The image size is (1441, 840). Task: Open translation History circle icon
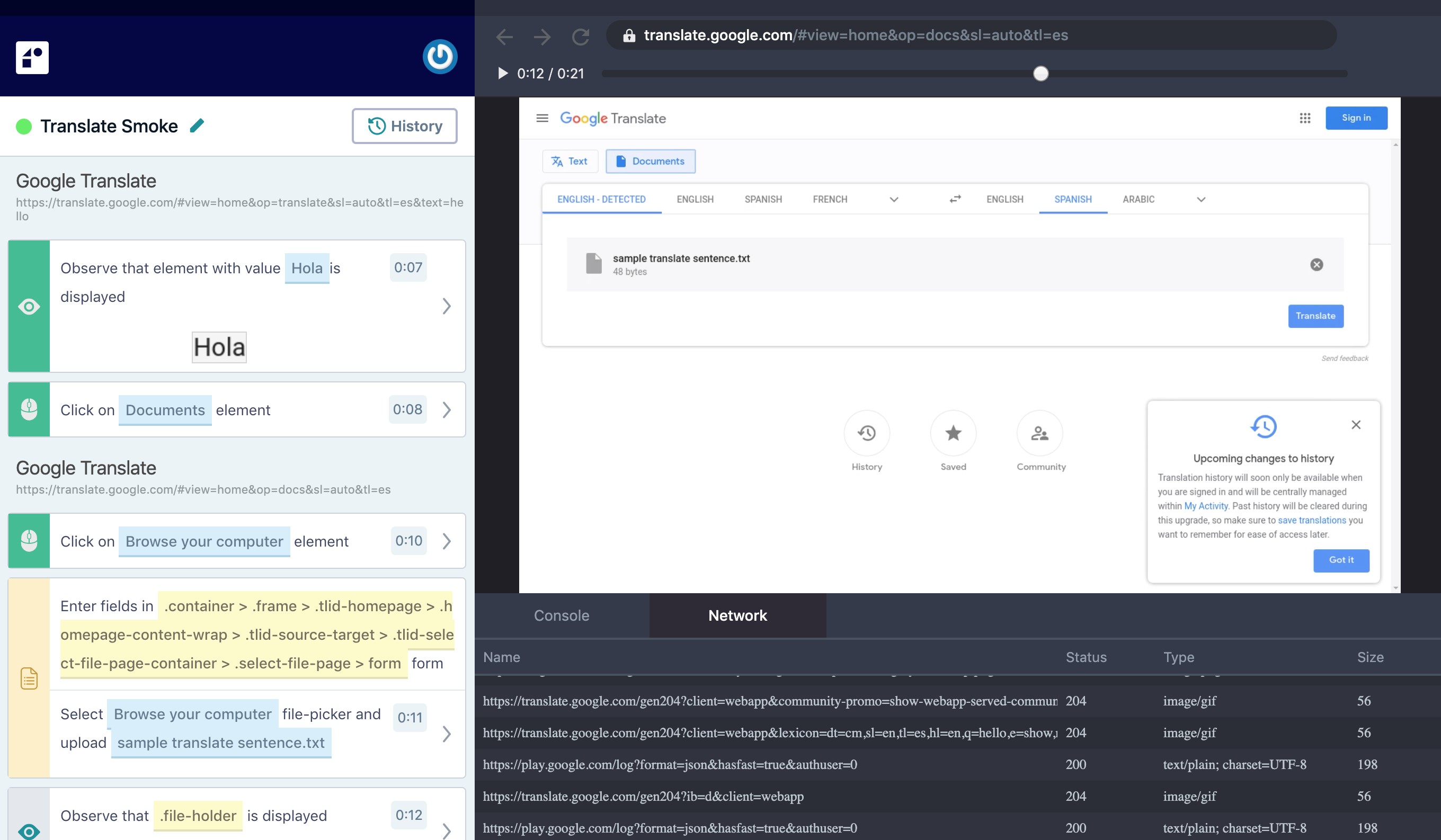click(866, 433)
